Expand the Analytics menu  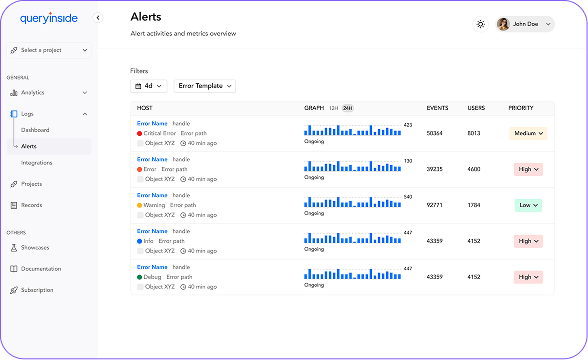[49, 93]
